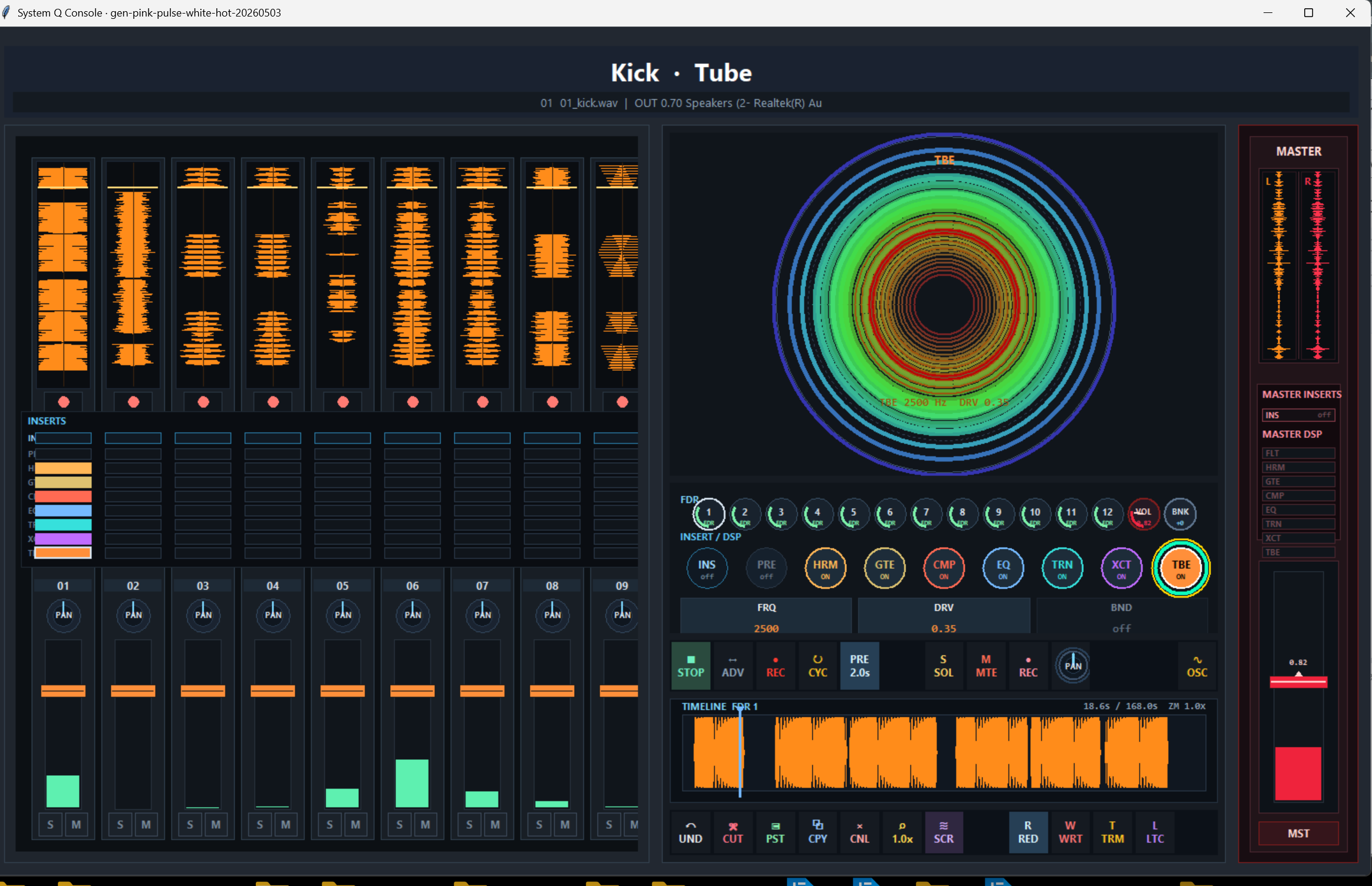Toggle the SCR scrub button
The height and width of the screenshot is (886, 1372).
click(x=944, y=832)
